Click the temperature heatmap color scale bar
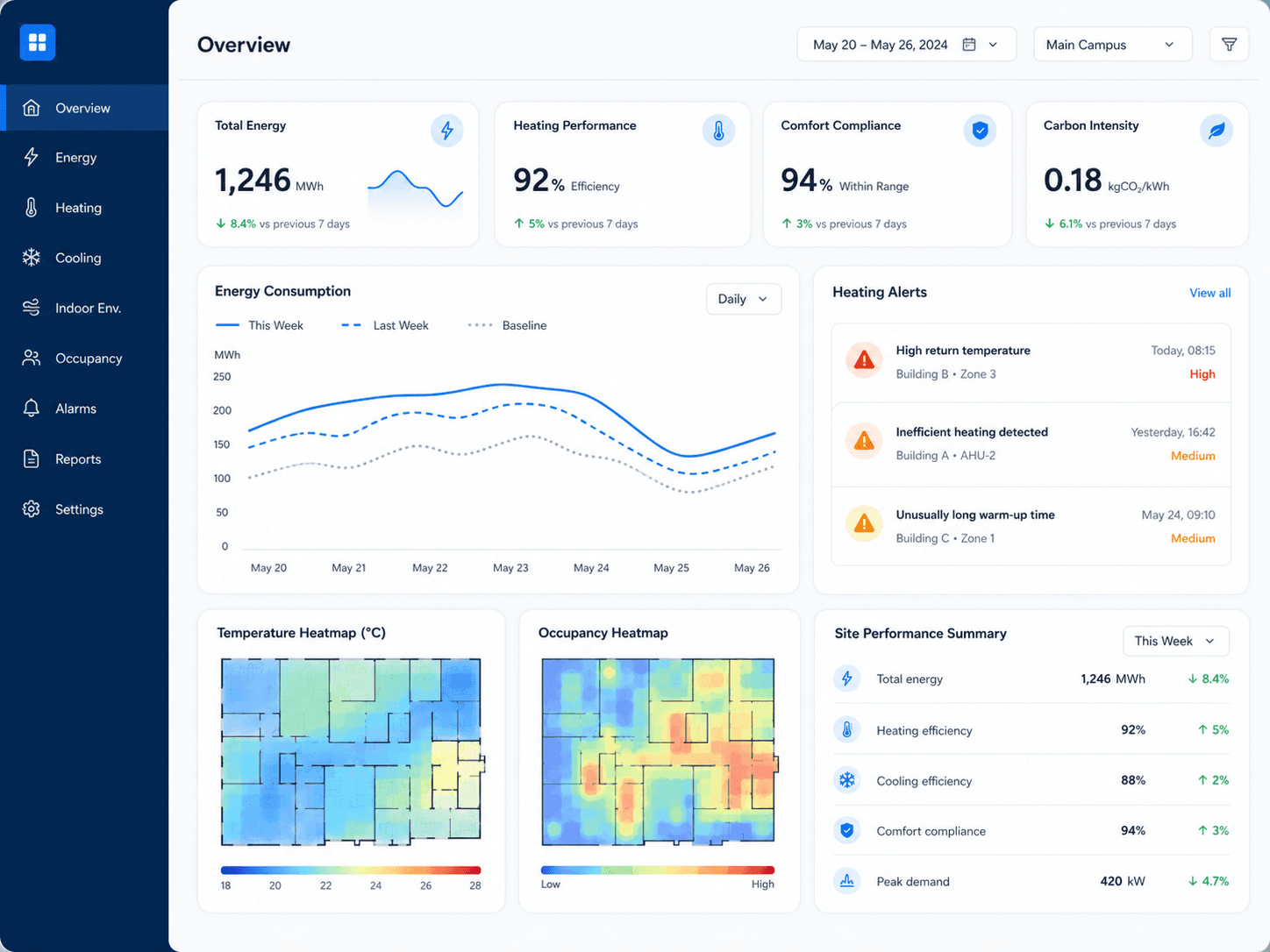Image resolution: width=1270 pixels, height=952 pixels. coord(351,870)
